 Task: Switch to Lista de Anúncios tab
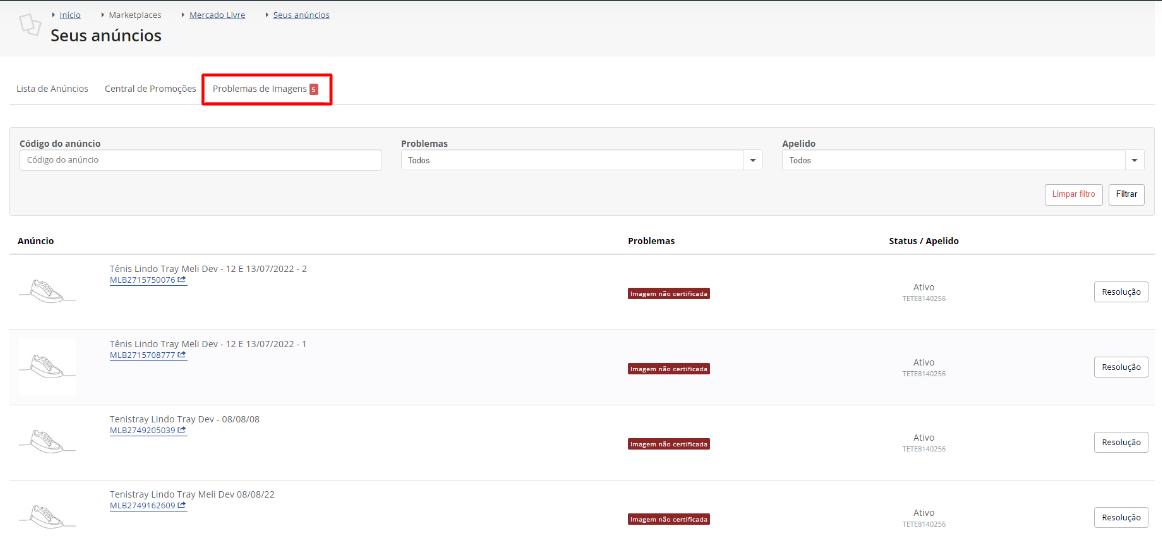(53, 89)
